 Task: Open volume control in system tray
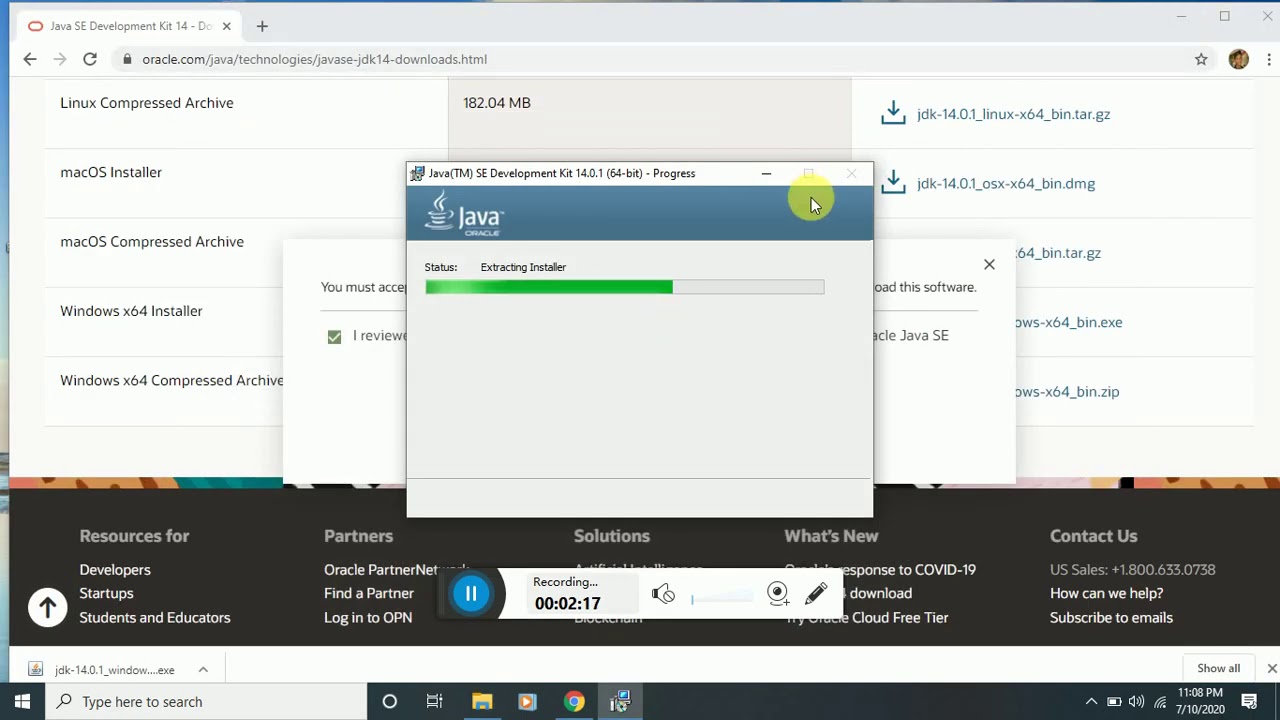[x=1137, y=701]
